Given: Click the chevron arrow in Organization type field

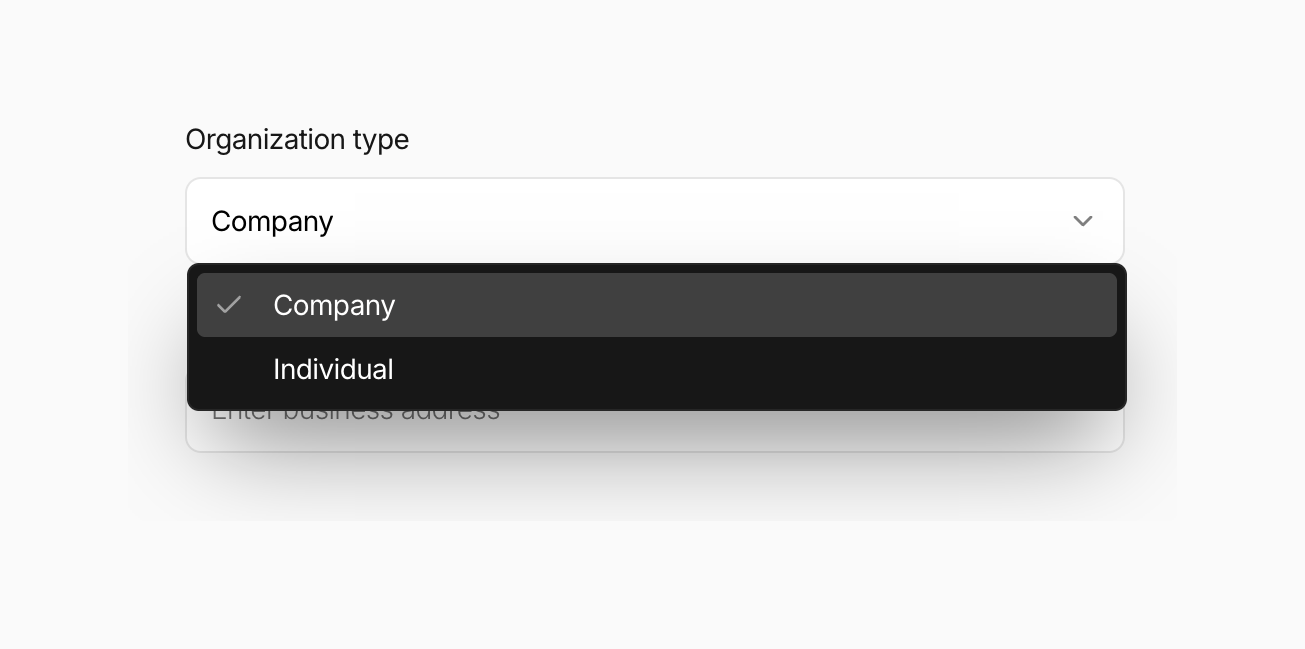Looking at the screenshot, I should (1082, 221).
